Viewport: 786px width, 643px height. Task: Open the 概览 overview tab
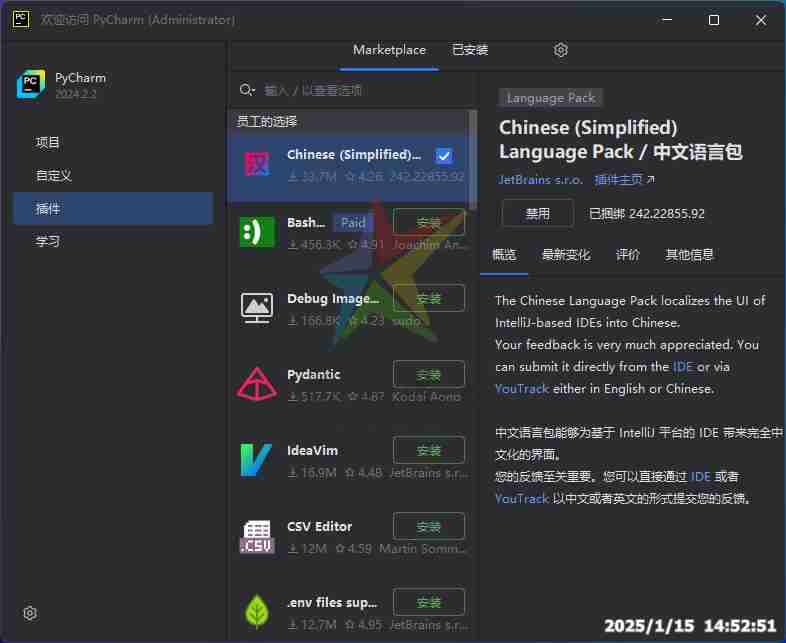click(x=504, y=255)
